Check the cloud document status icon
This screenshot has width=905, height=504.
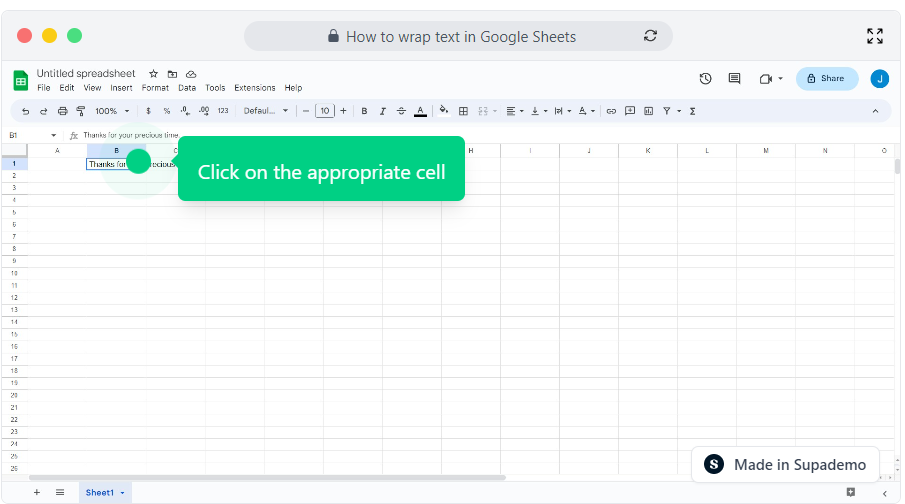[x=191, y=74]
